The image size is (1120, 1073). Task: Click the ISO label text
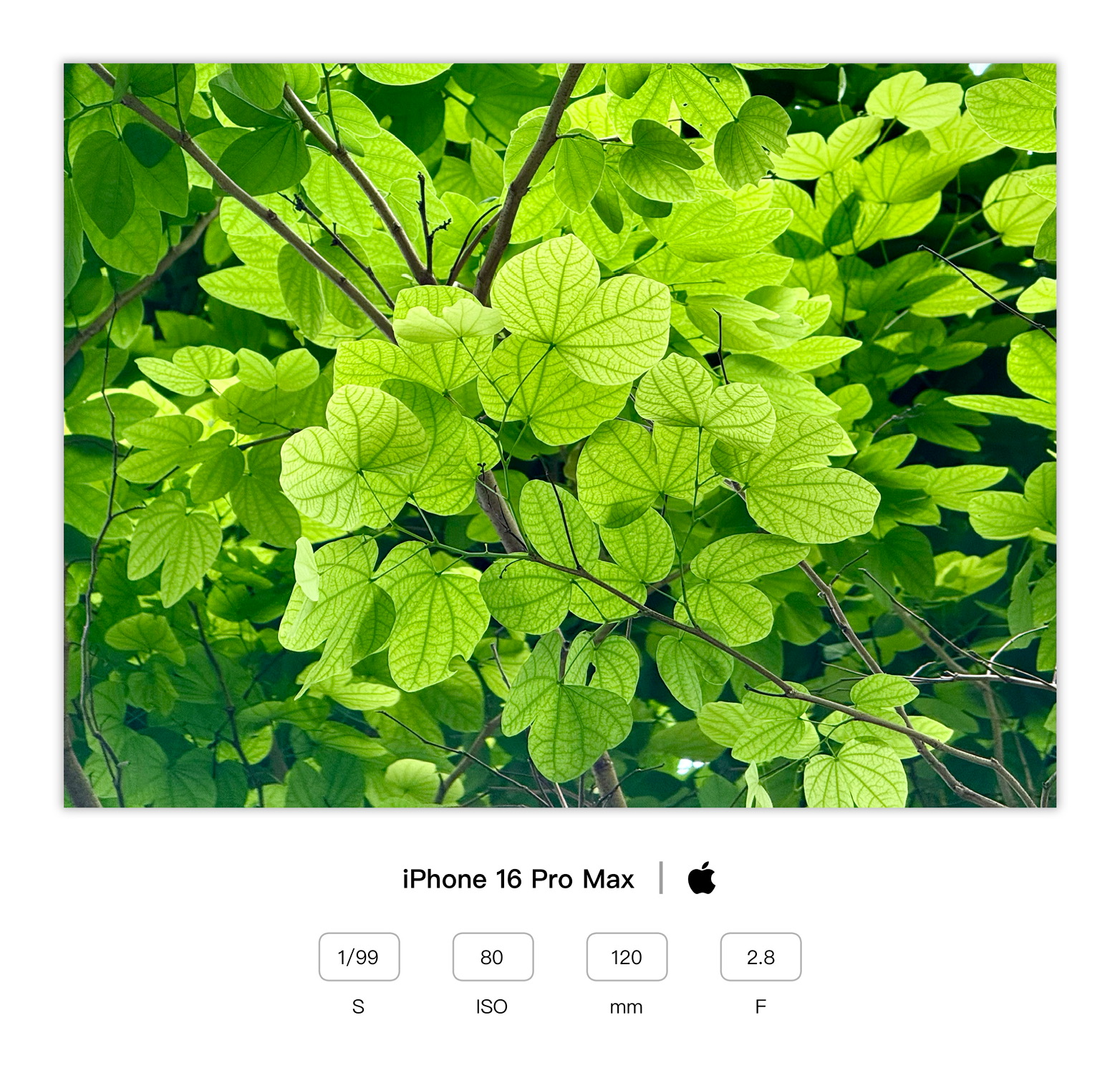pos(492,1006)
